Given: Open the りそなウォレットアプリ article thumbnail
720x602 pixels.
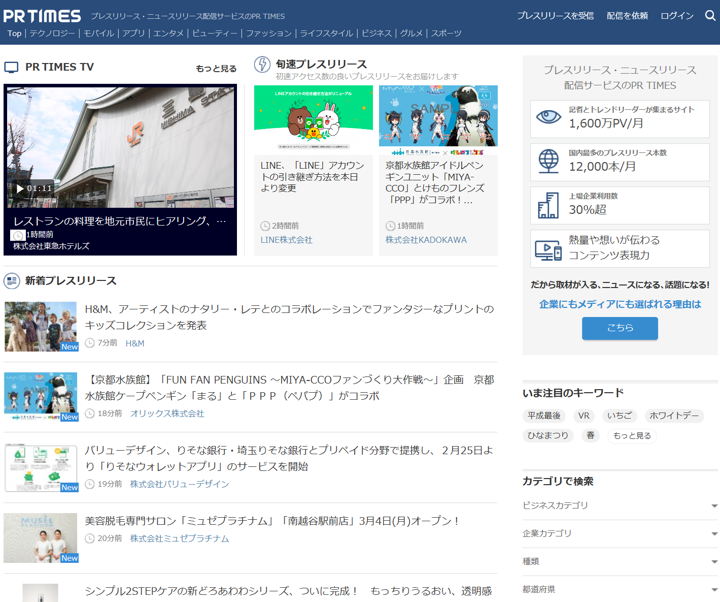Looking at the screenshot, I should point(41,467).
